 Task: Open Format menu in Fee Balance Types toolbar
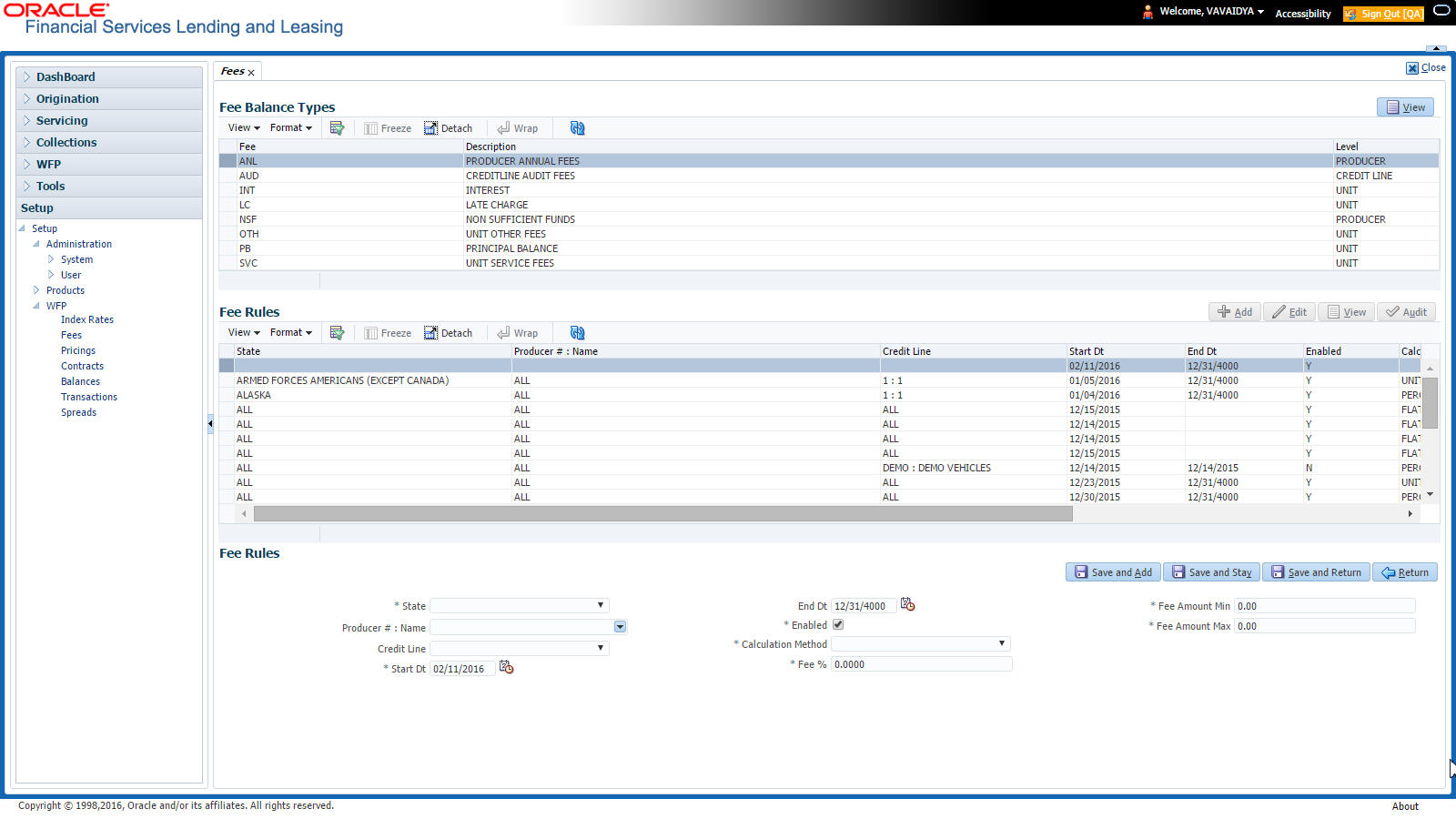[x=291, y=128]
